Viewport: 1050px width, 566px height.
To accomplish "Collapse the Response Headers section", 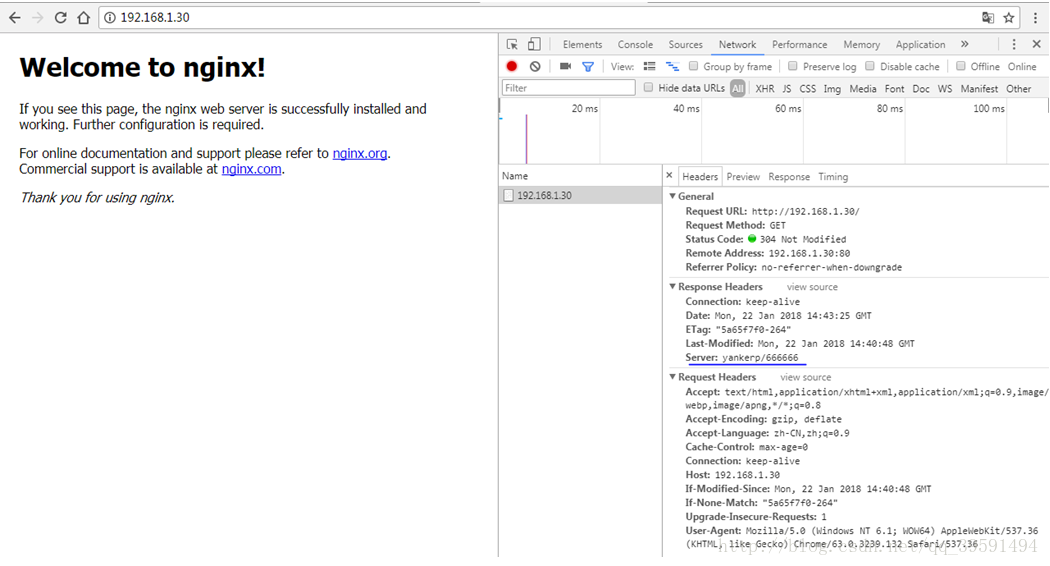I will (673, 287).
